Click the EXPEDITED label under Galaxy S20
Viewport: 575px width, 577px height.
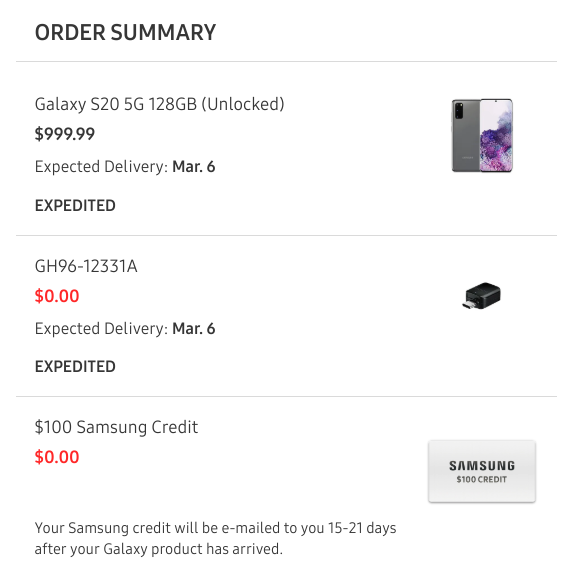[75, 205]
